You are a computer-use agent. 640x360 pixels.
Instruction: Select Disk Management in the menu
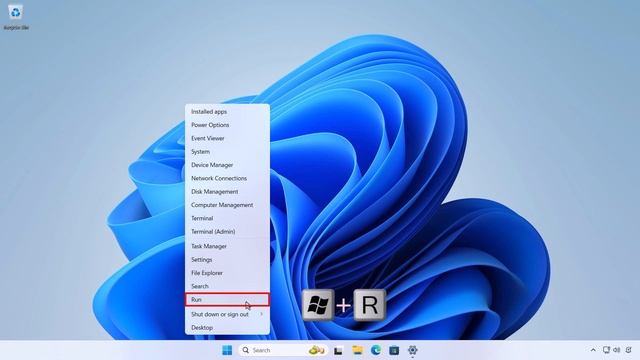tap(227, 191)
